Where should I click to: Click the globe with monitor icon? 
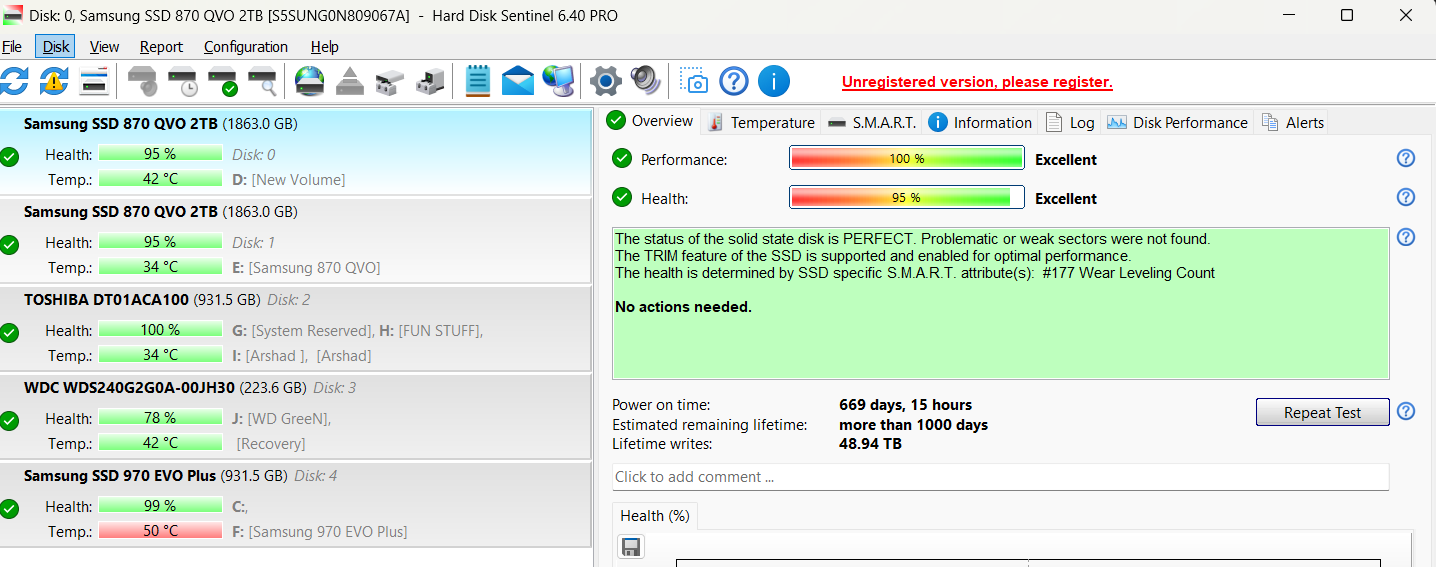(x=558, y=81)
